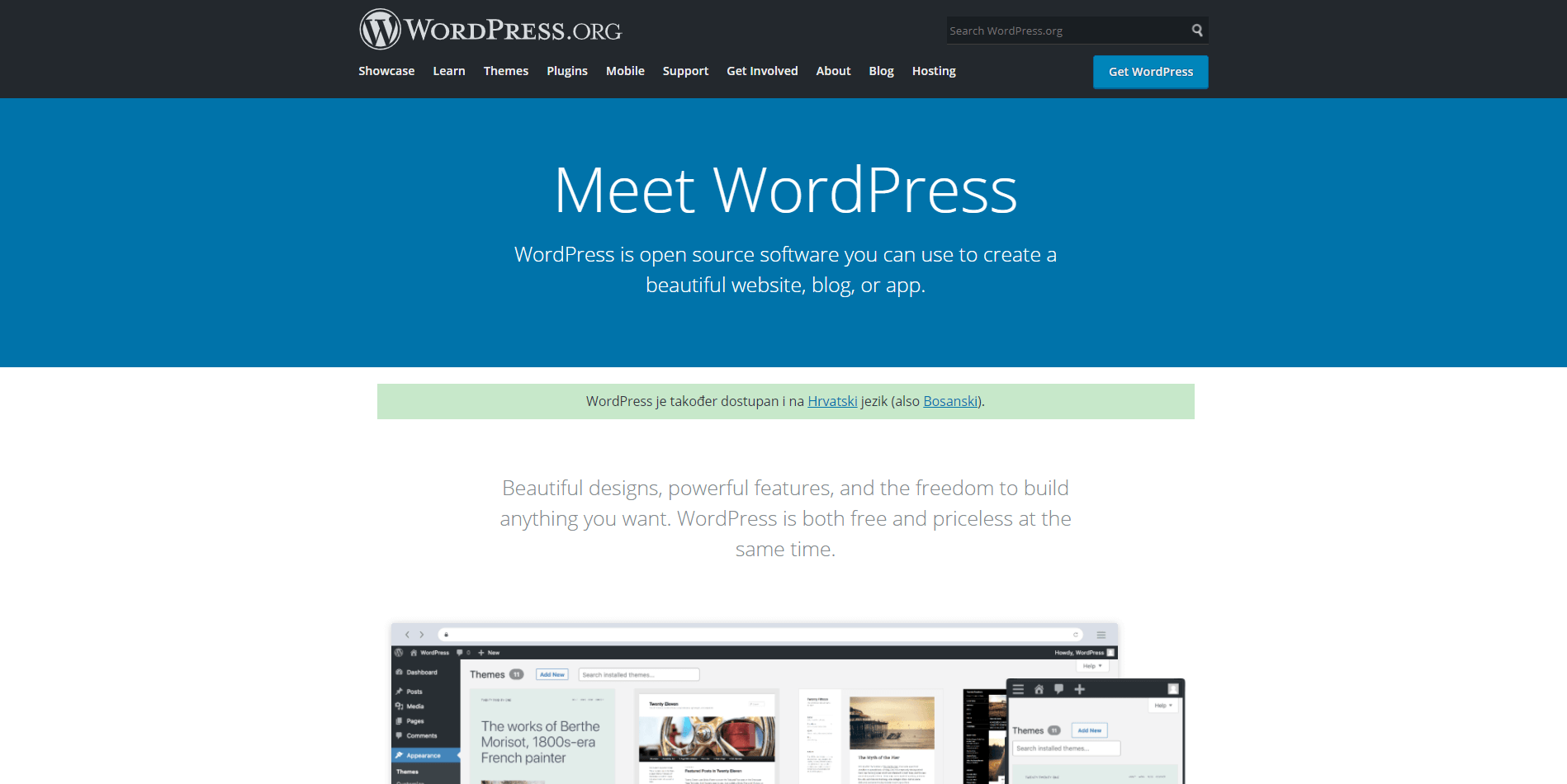The width and height of the screenshot is (1567, 784).
Task: Click the Meet WordPress heading
Action: pyautogui.click(x=785, y=190)
